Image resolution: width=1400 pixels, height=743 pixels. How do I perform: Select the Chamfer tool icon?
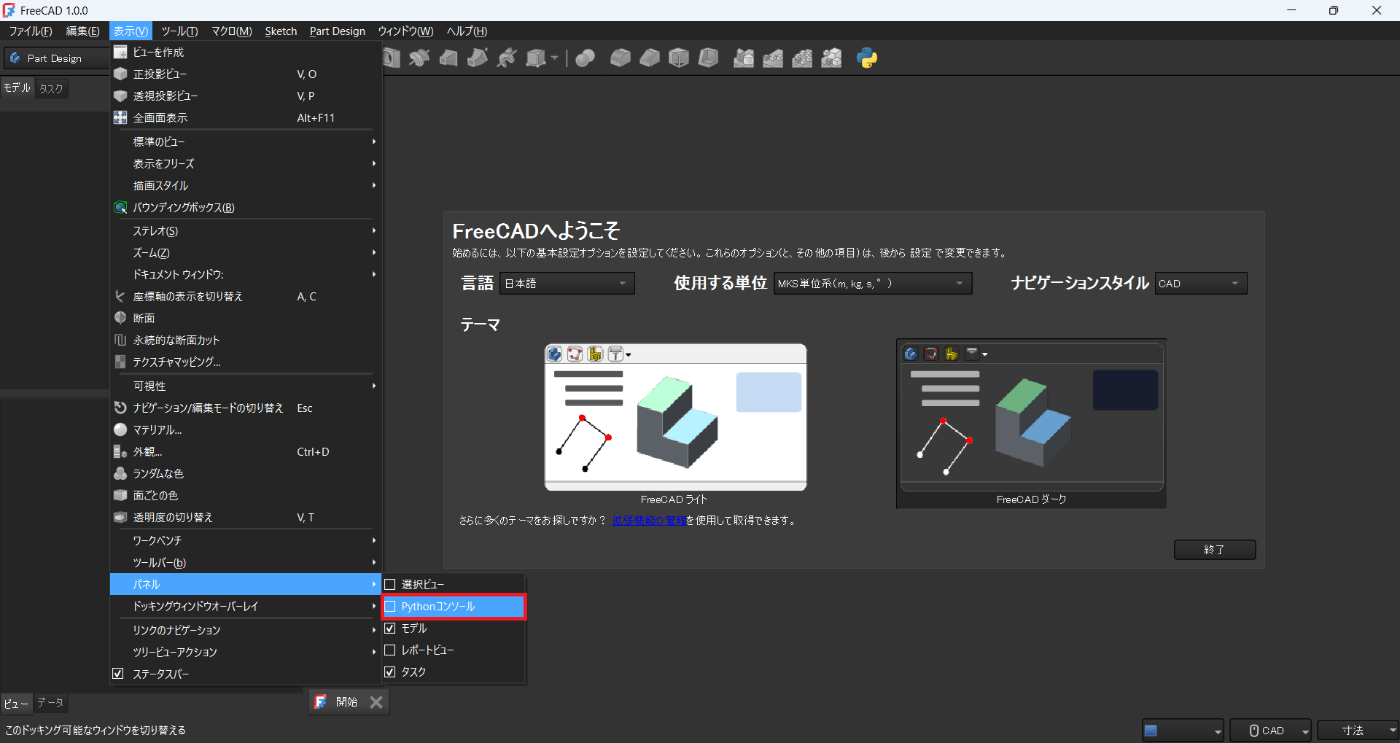pyautogui.click(x=650, y=58)
